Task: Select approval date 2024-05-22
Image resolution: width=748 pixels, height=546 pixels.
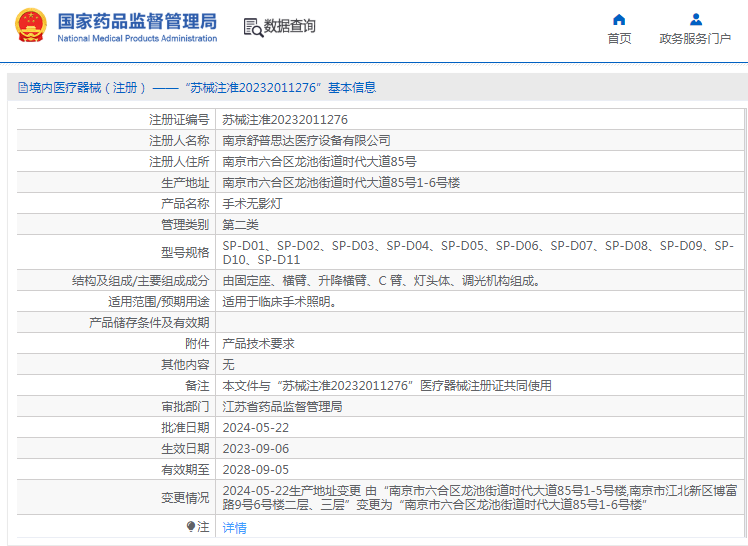Action: [256, 428]
